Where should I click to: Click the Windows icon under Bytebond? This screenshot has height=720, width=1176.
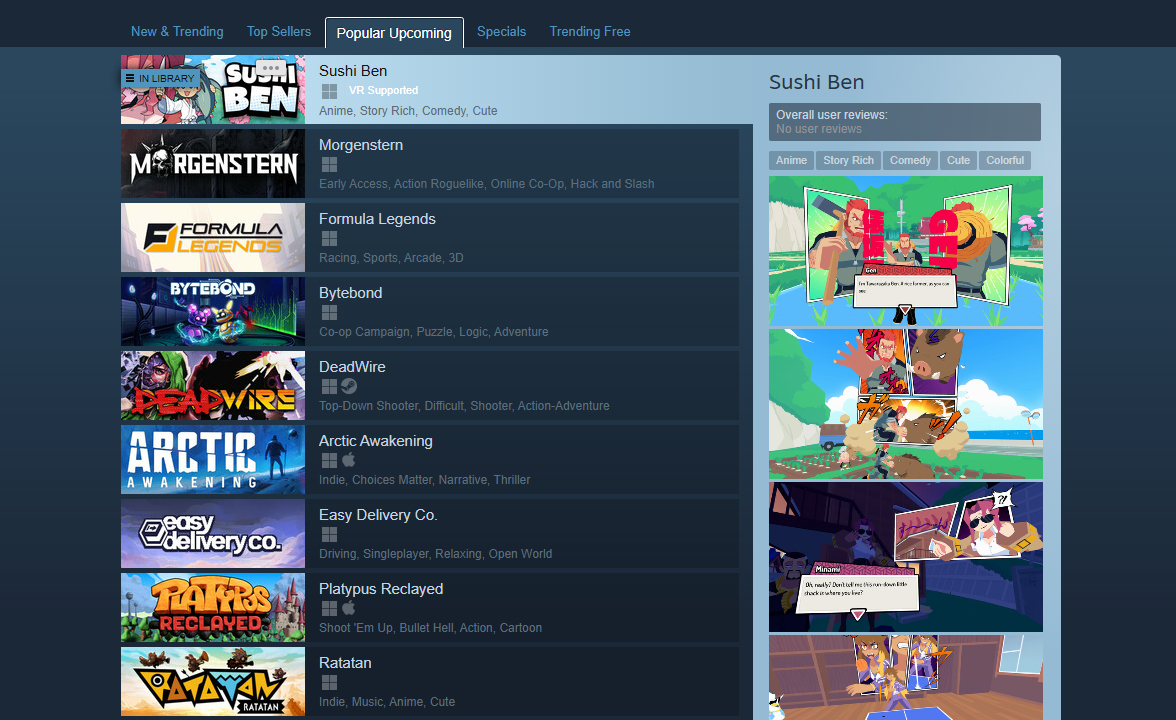point(329,313)
